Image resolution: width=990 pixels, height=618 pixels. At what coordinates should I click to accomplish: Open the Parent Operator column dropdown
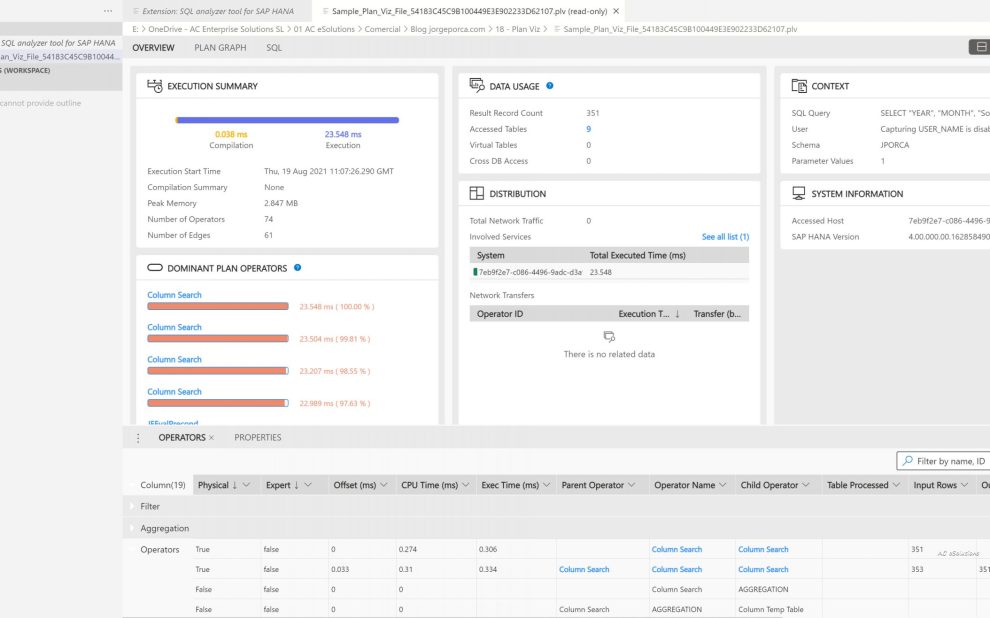click(x=633, y=486)
